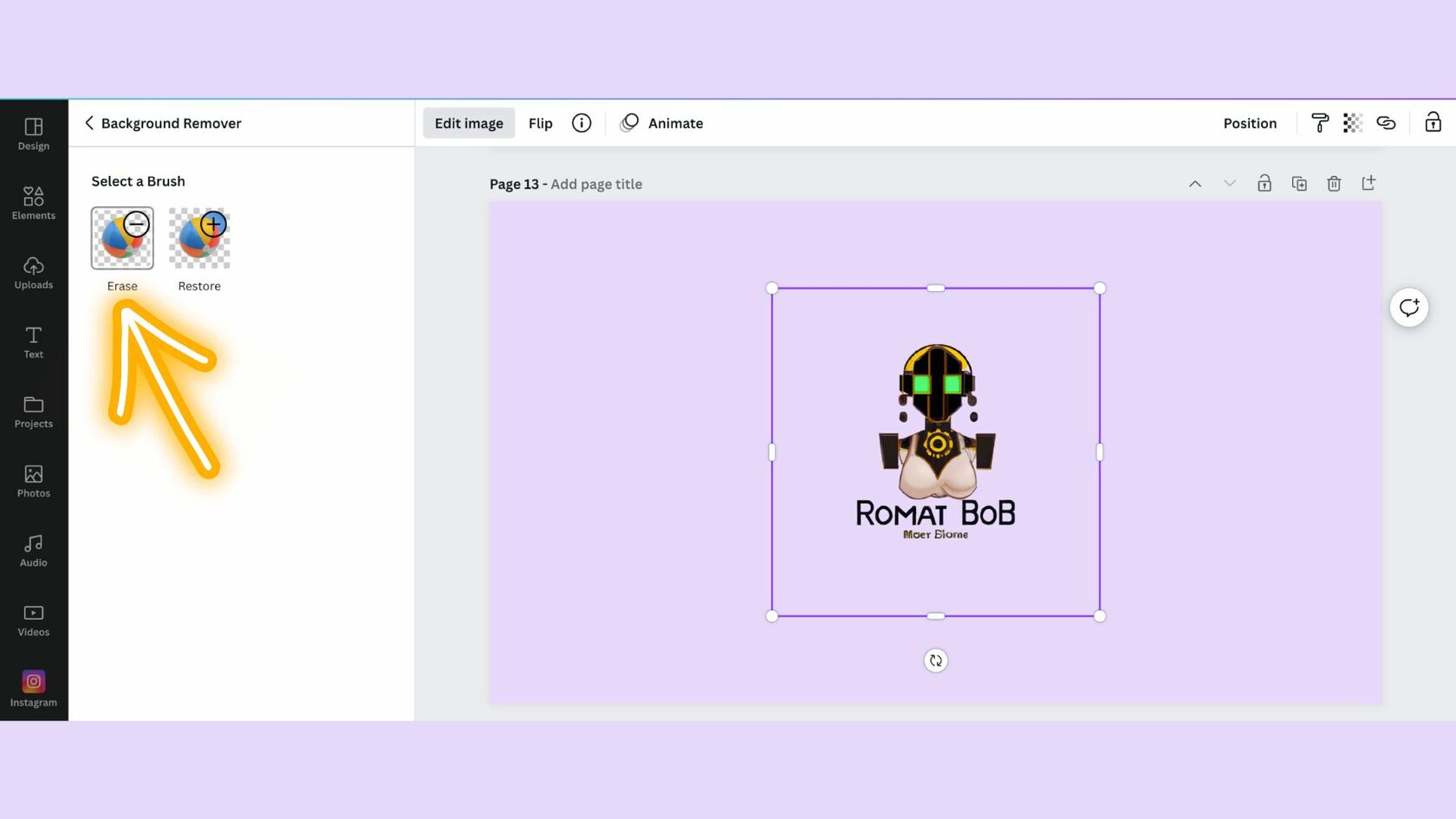Delete Page 13 with trash icon

click(x=1334, y=184)
